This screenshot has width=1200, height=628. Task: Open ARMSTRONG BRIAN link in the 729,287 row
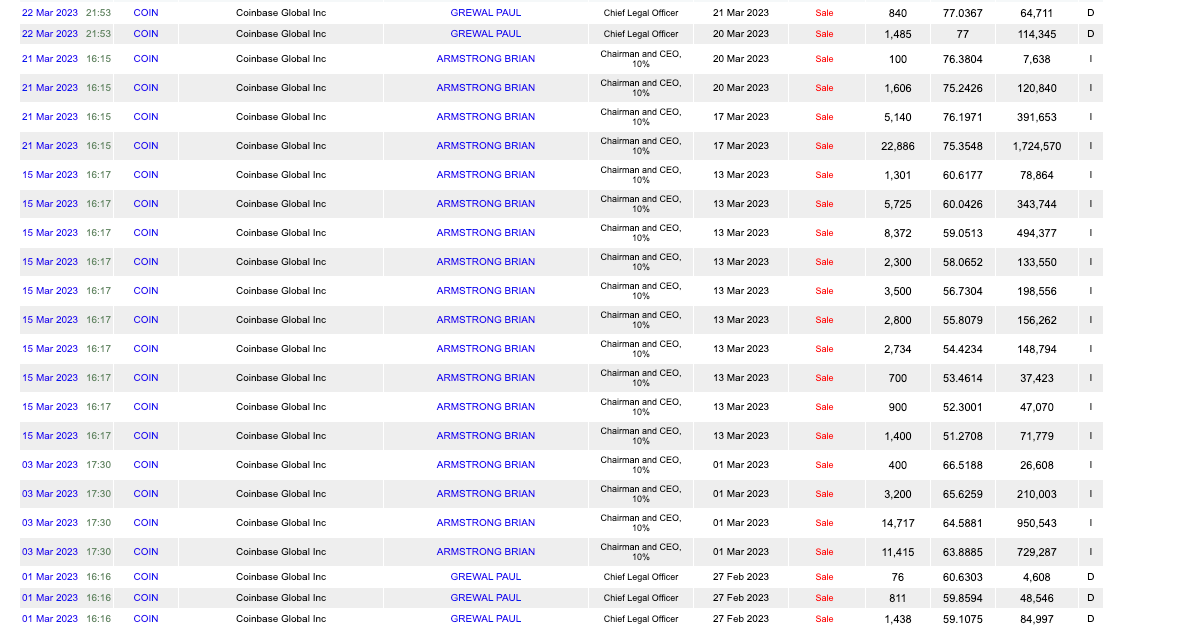coord(485,552)
